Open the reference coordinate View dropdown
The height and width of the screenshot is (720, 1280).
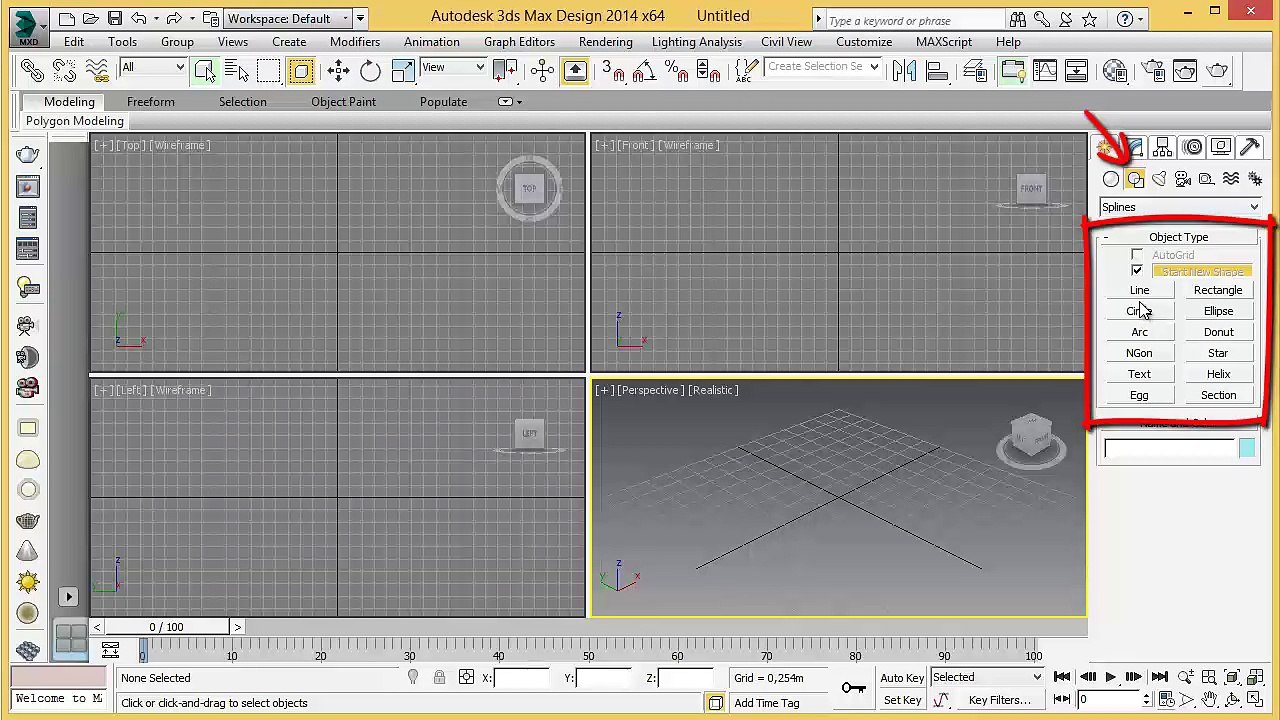[x=453, y=68]
